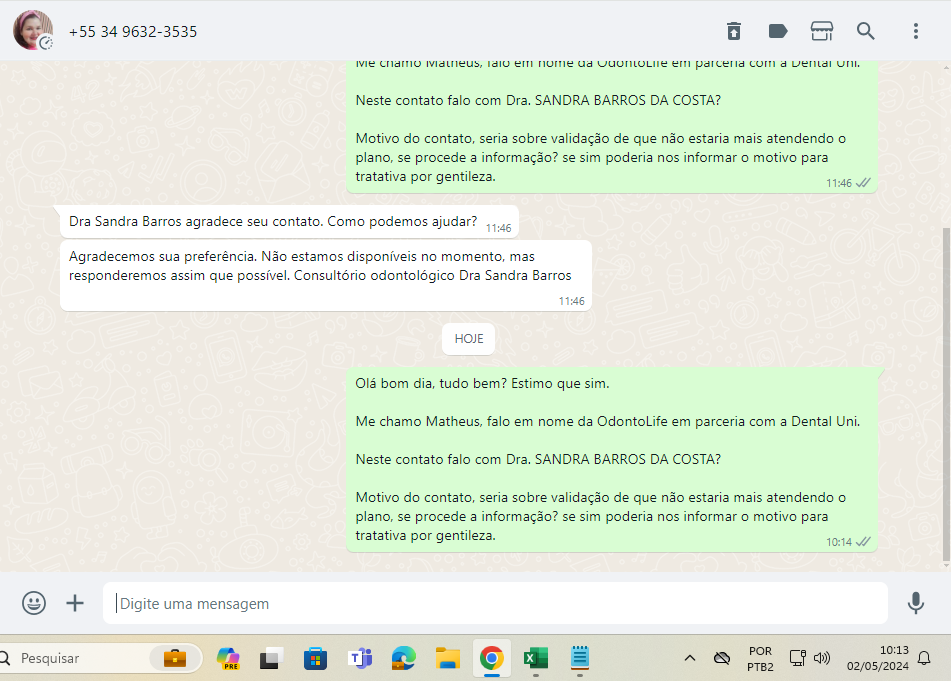The image size is (951, 681).
Task: Select message 'Dra Sandra Barros agradece seu contato'
Action: [x=289, y=222]
